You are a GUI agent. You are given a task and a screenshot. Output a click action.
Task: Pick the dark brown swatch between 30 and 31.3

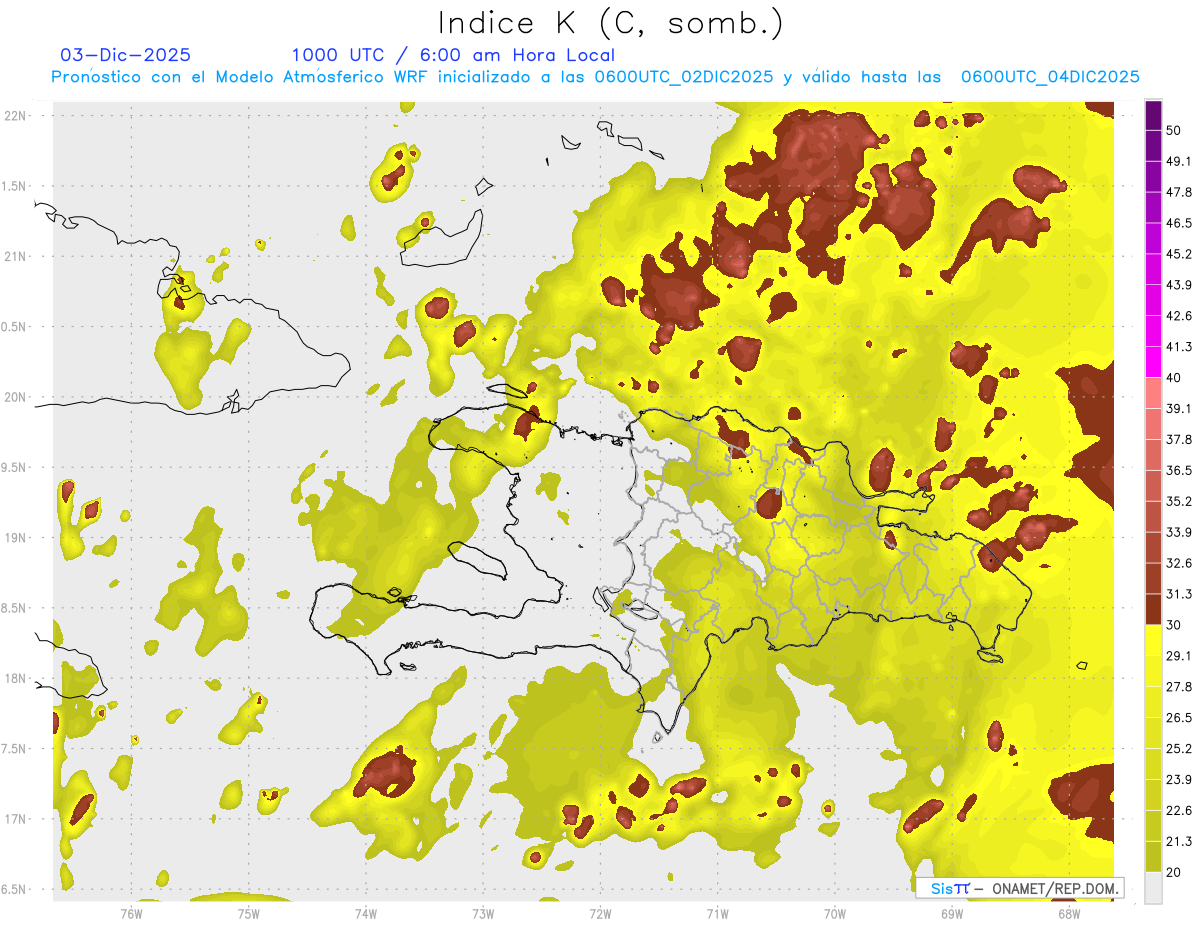(1153, 609)
